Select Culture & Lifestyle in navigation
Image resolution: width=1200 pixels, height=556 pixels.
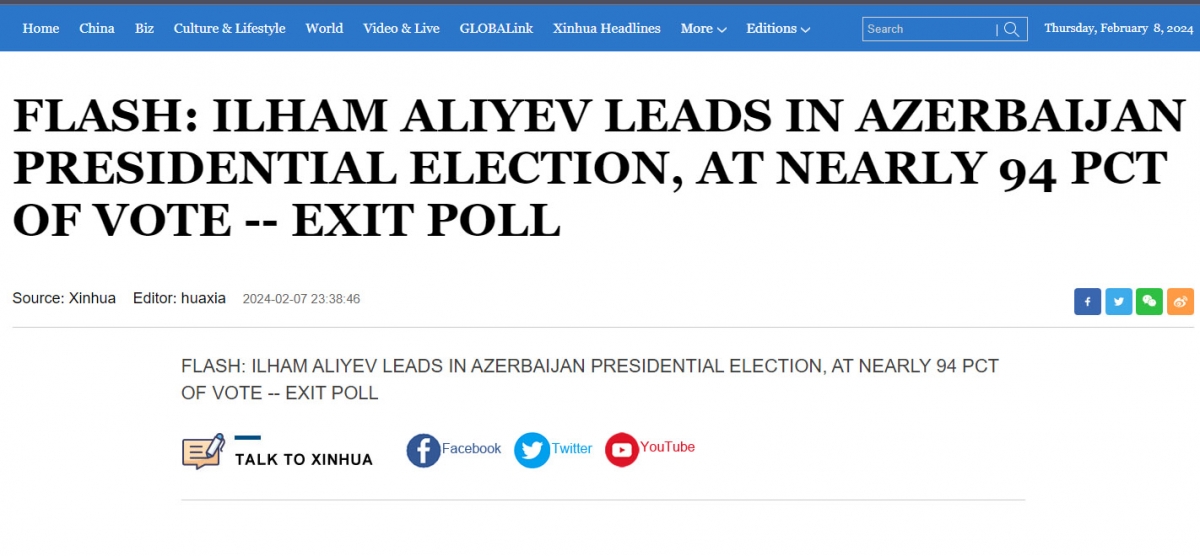click(x=229, y=29)
